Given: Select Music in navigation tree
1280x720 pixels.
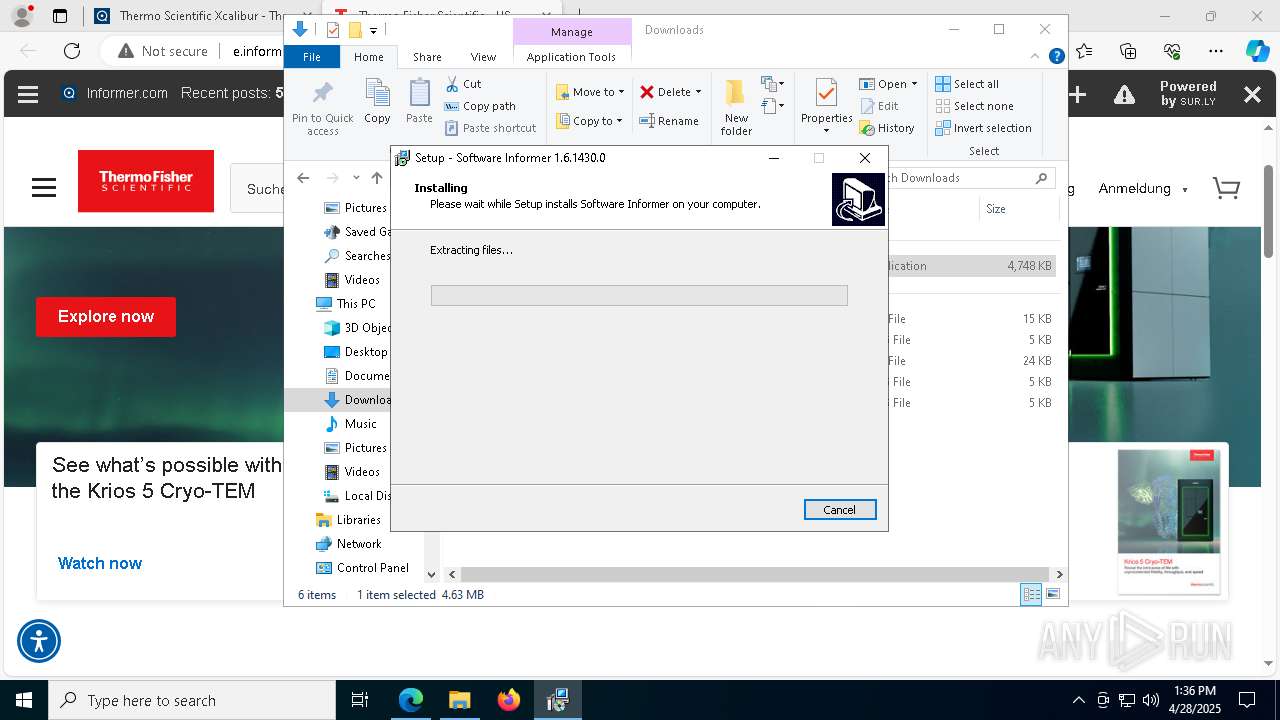Looking at the screenshot, I should tap(350, 424).
